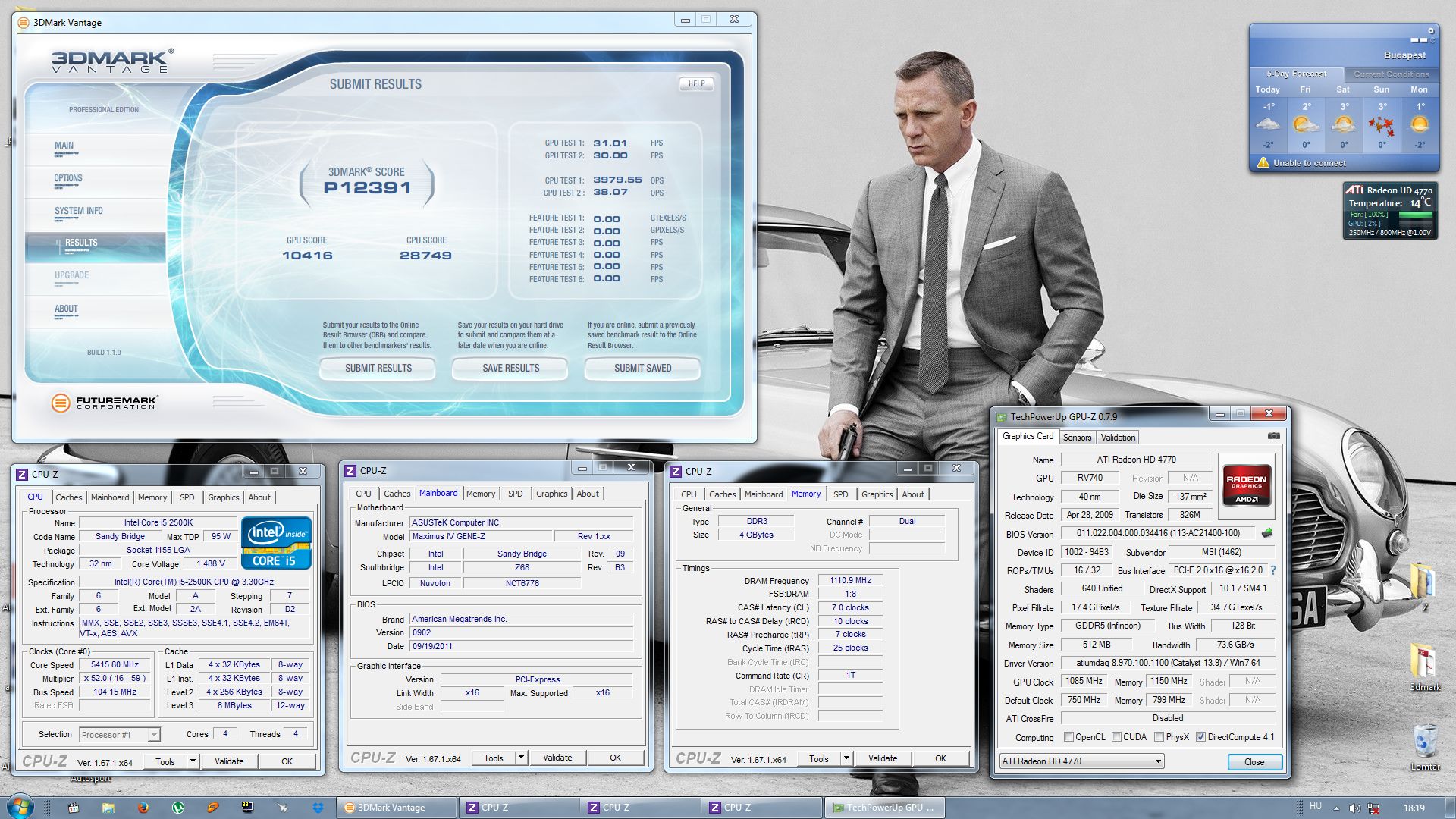Click the Dropbox taskbar icon
Screen dimensions: 1456x819
pos(318,808)
